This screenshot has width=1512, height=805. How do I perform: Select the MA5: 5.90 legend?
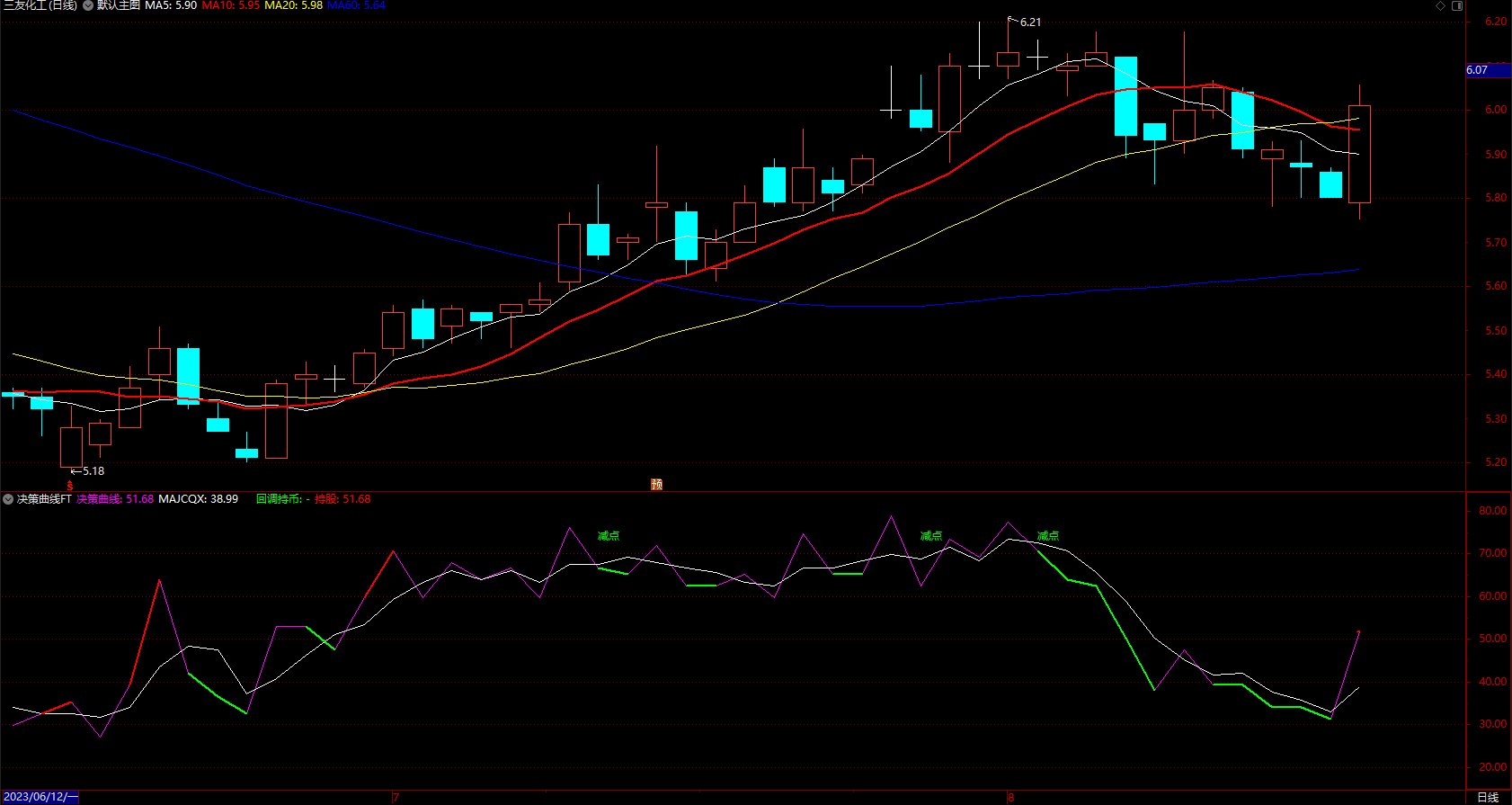point(171,5)
